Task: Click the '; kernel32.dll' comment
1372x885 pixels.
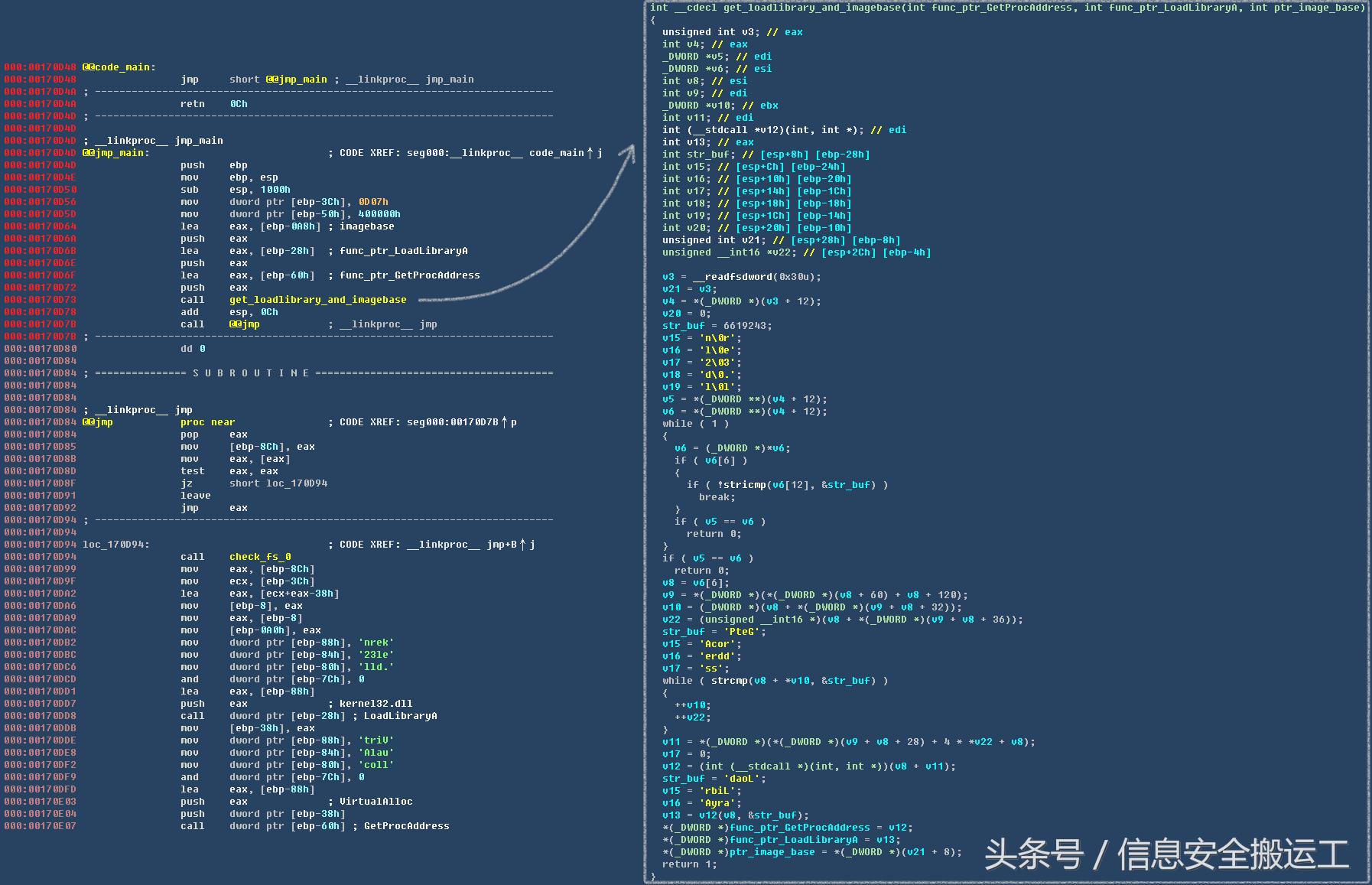Action: click(x=371, y=704)
